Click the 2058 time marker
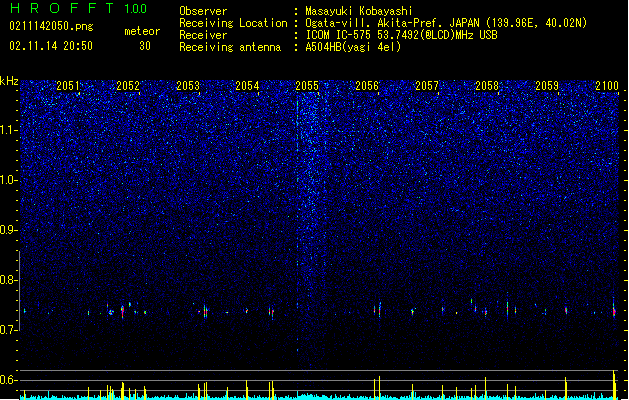This screenshot has width=629, height=400. point(487,86)
